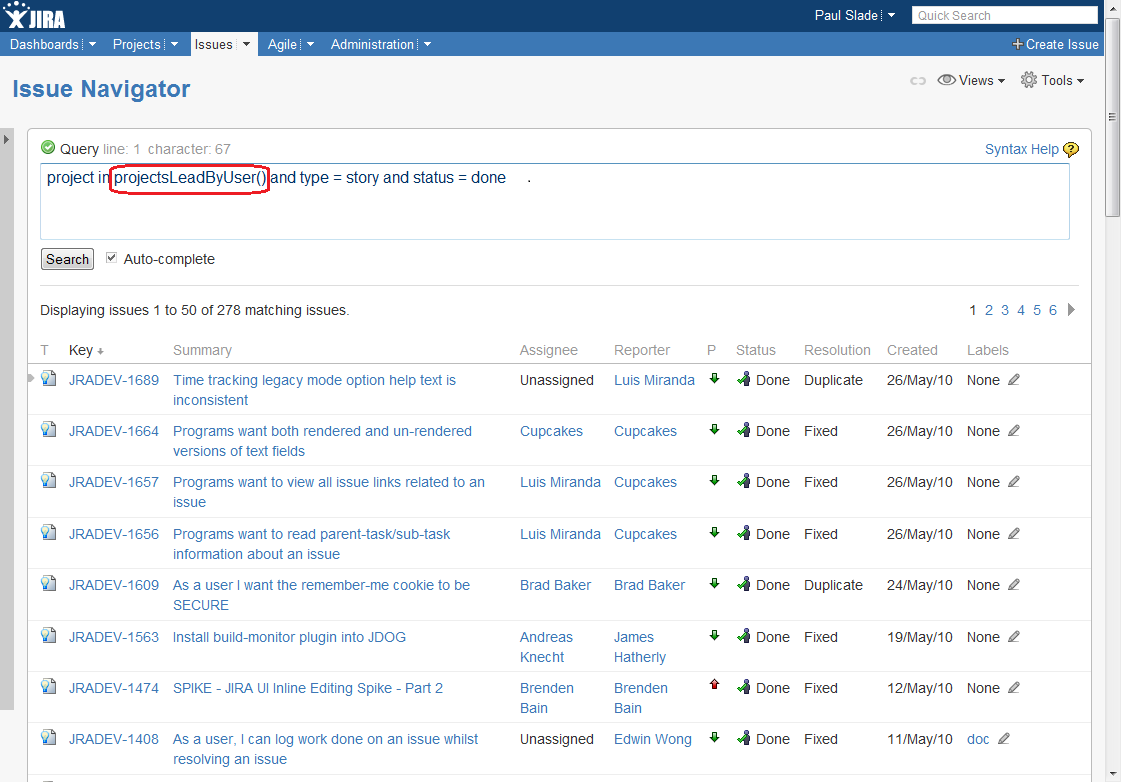The width and height of the screenshot is (1121, 782).
Task: Open assignee Andreas Knecht's profile
Action: pyautogui.click(x=546, y=647)
